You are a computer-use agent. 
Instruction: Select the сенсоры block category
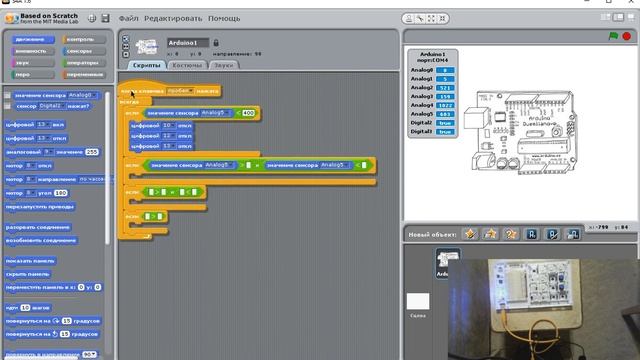84,51
